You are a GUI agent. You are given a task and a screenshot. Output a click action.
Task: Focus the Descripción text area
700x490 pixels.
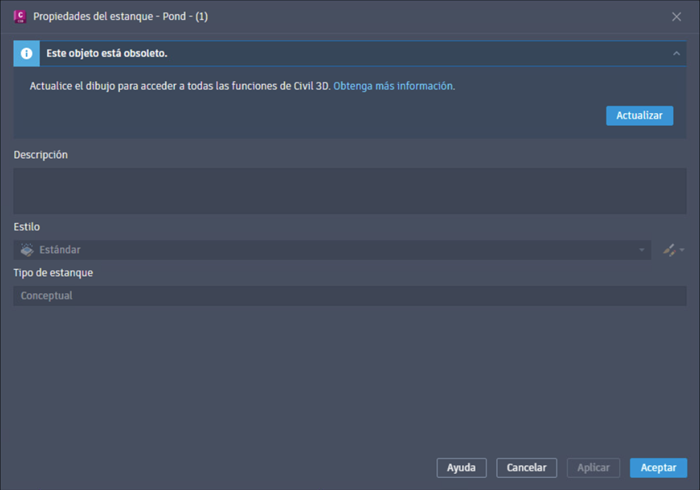click(350, 191)
